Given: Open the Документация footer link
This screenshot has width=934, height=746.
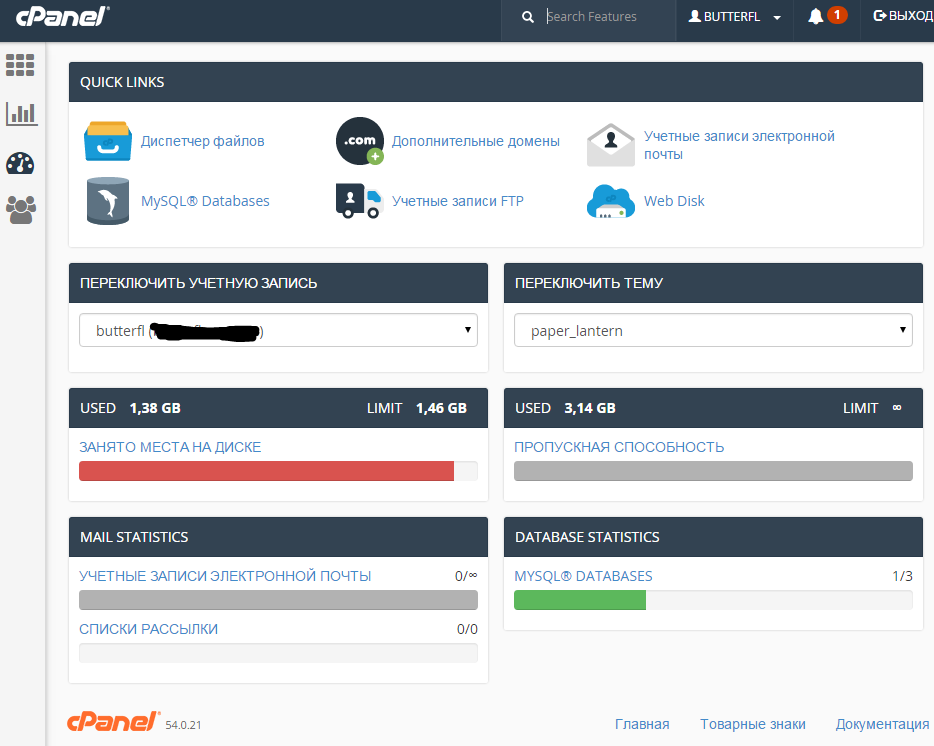Looking at the screenshot, I should click(882, 724).
